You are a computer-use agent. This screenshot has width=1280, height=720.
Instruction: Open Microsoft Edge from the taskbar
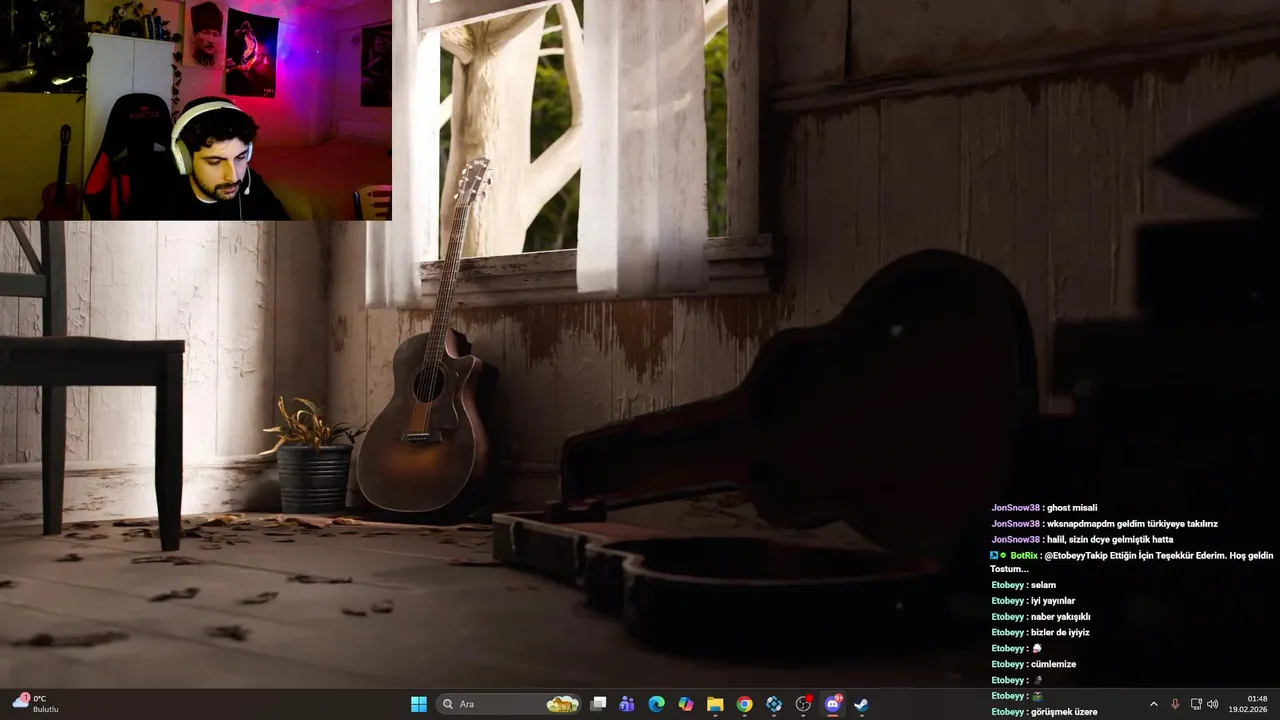click(656, 704)
